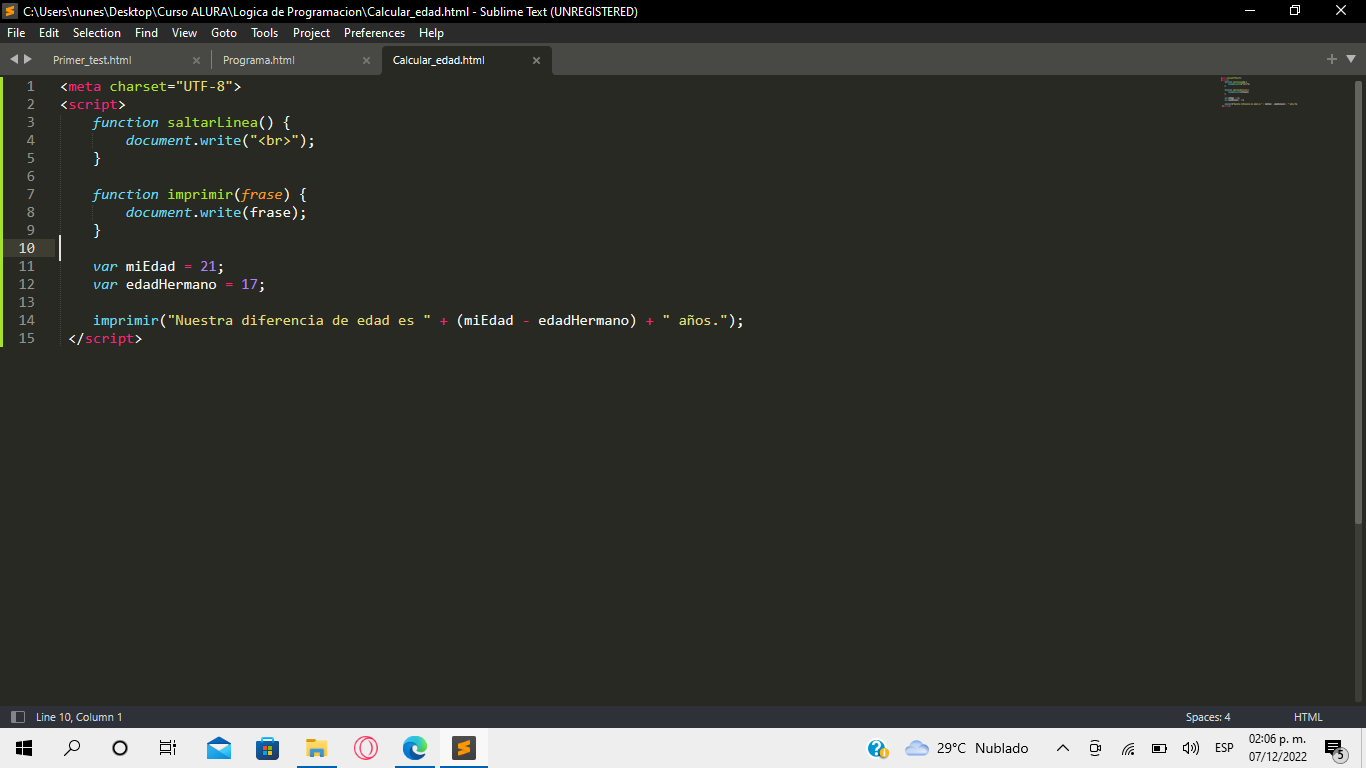This screenshot has height=768, width=1366.
Task: Open the tab list dropdown arrow
Action: pyautogui.click(x=1350, y=60)
